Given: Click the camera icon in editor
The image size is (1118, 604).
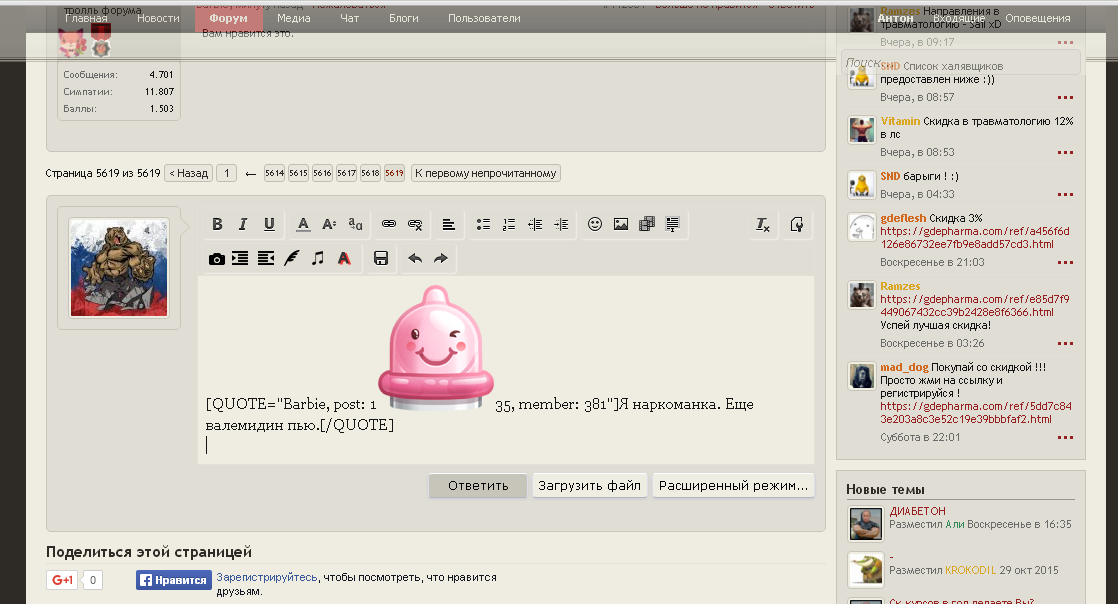Looking at the screenshot, I should [x=217, y=259].
